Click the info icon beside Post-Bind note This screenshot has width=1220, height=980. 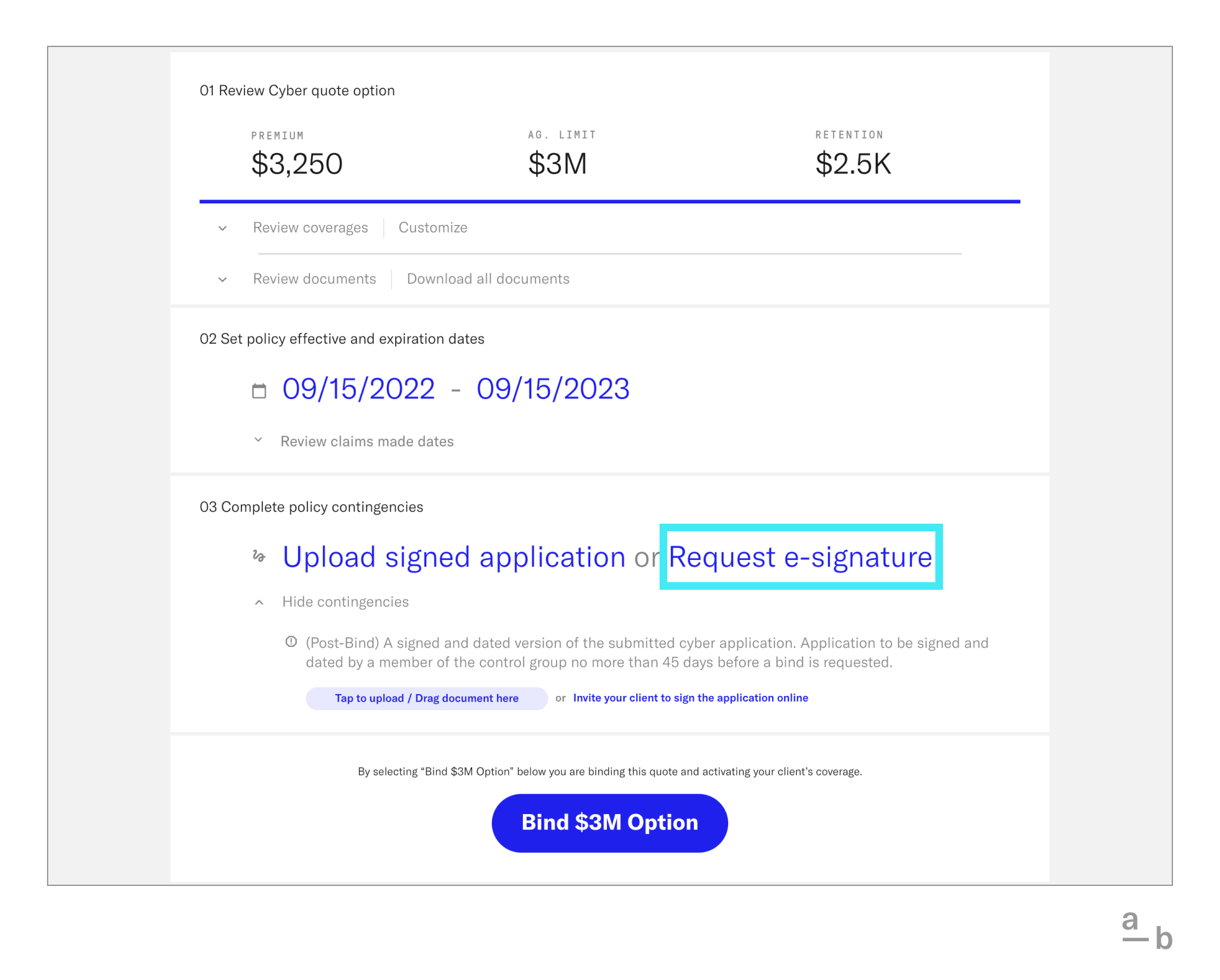tap(291, 643)
